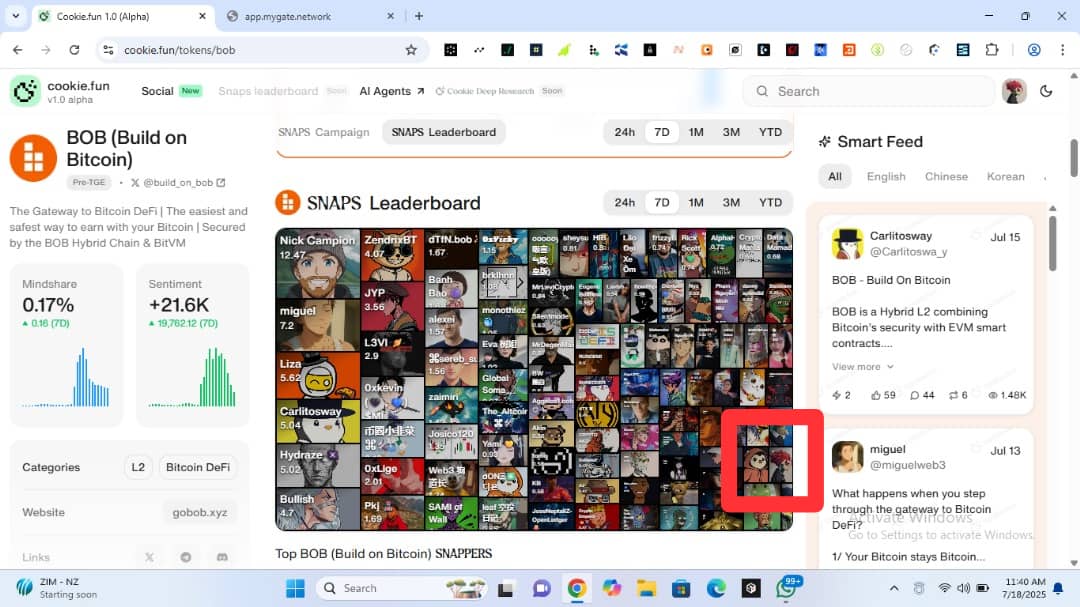Open Windows Start menu
This screenshot has height=607, width=1080.
point(295,588)
